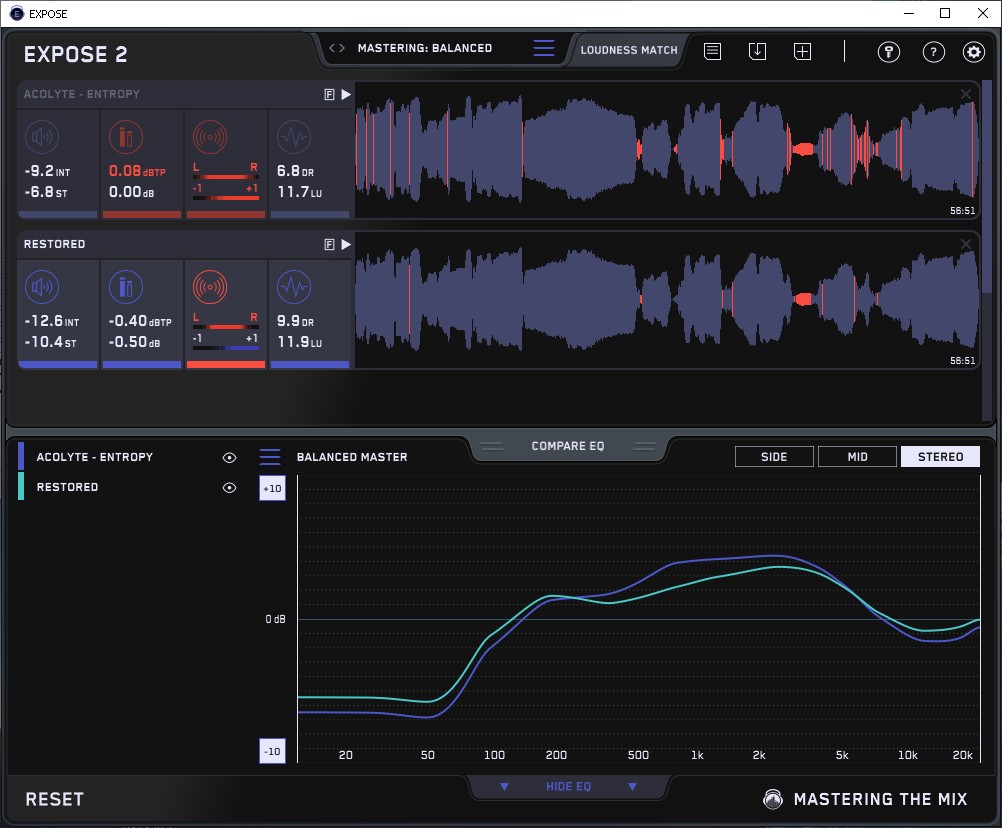Click the question mark help icon

(x=933, y=52)
